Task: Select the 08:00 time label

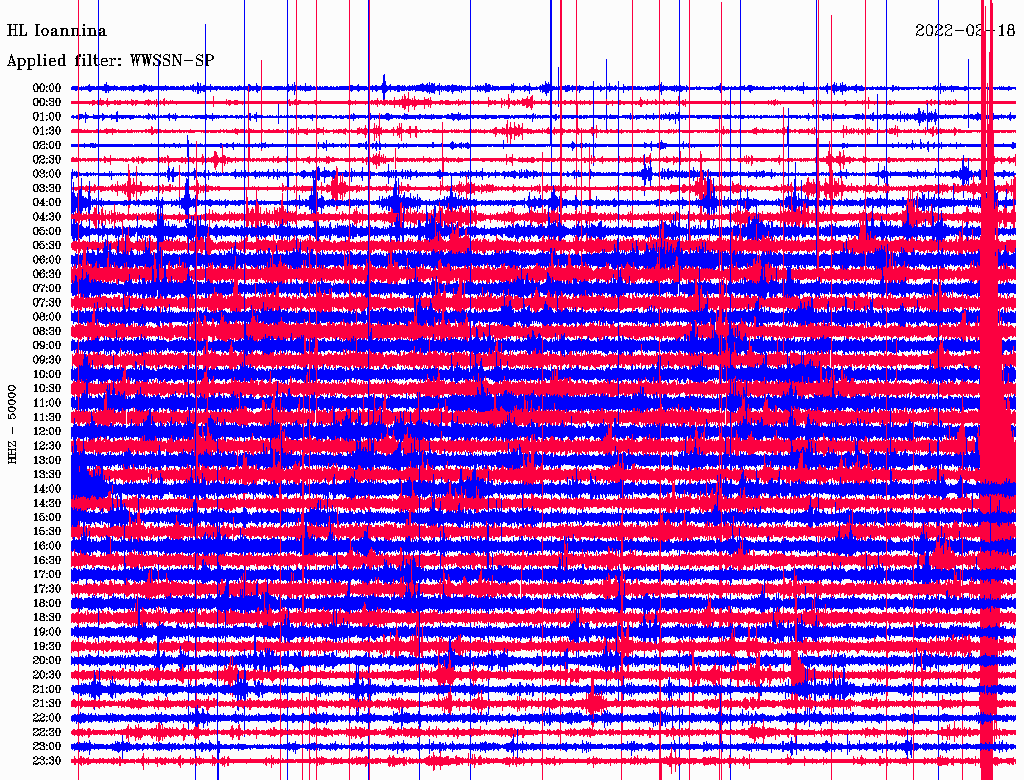Action: (x=47, y=317)
